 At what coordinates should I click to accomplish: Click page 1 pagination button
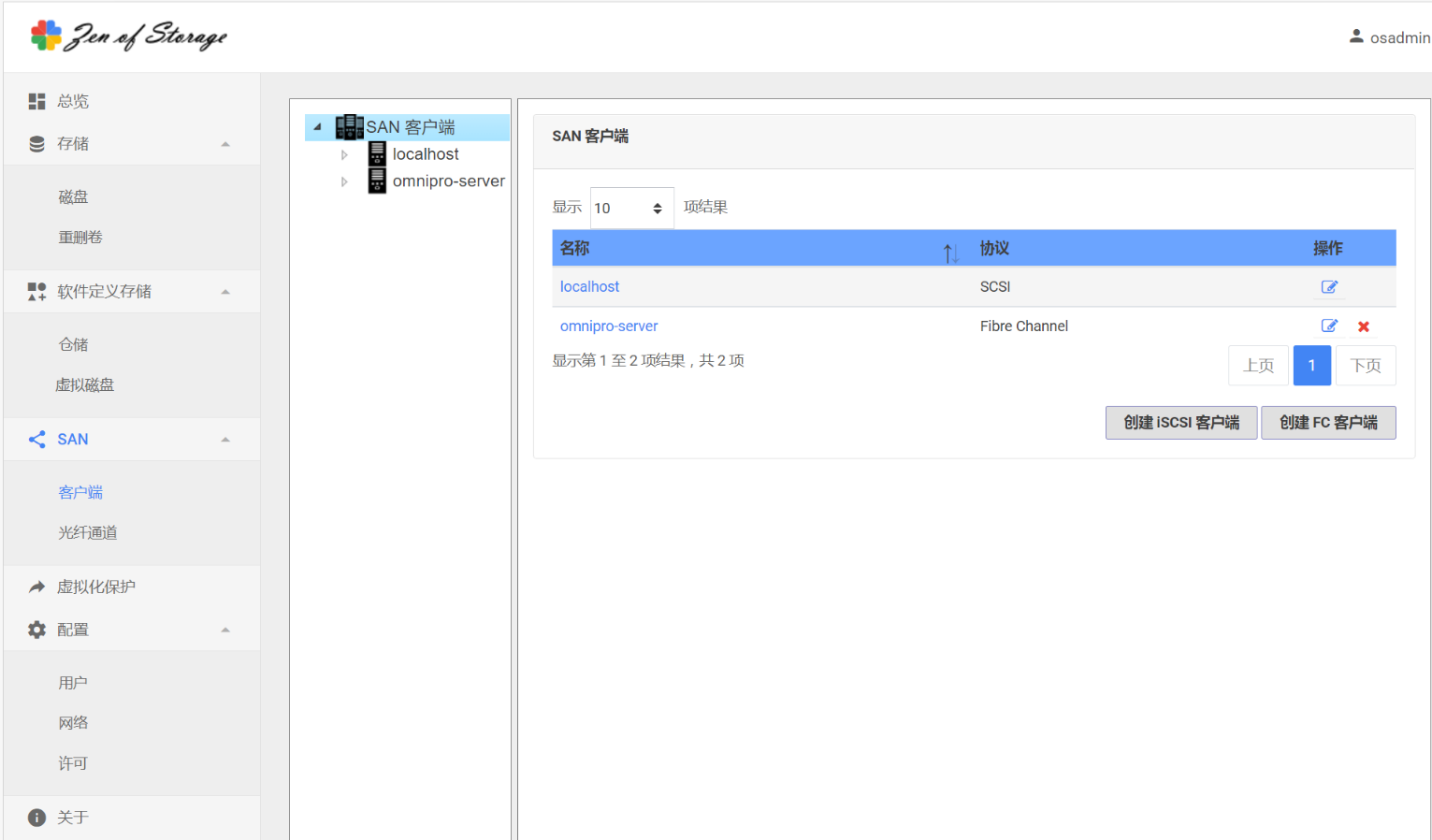click(x=1311, y=366)
